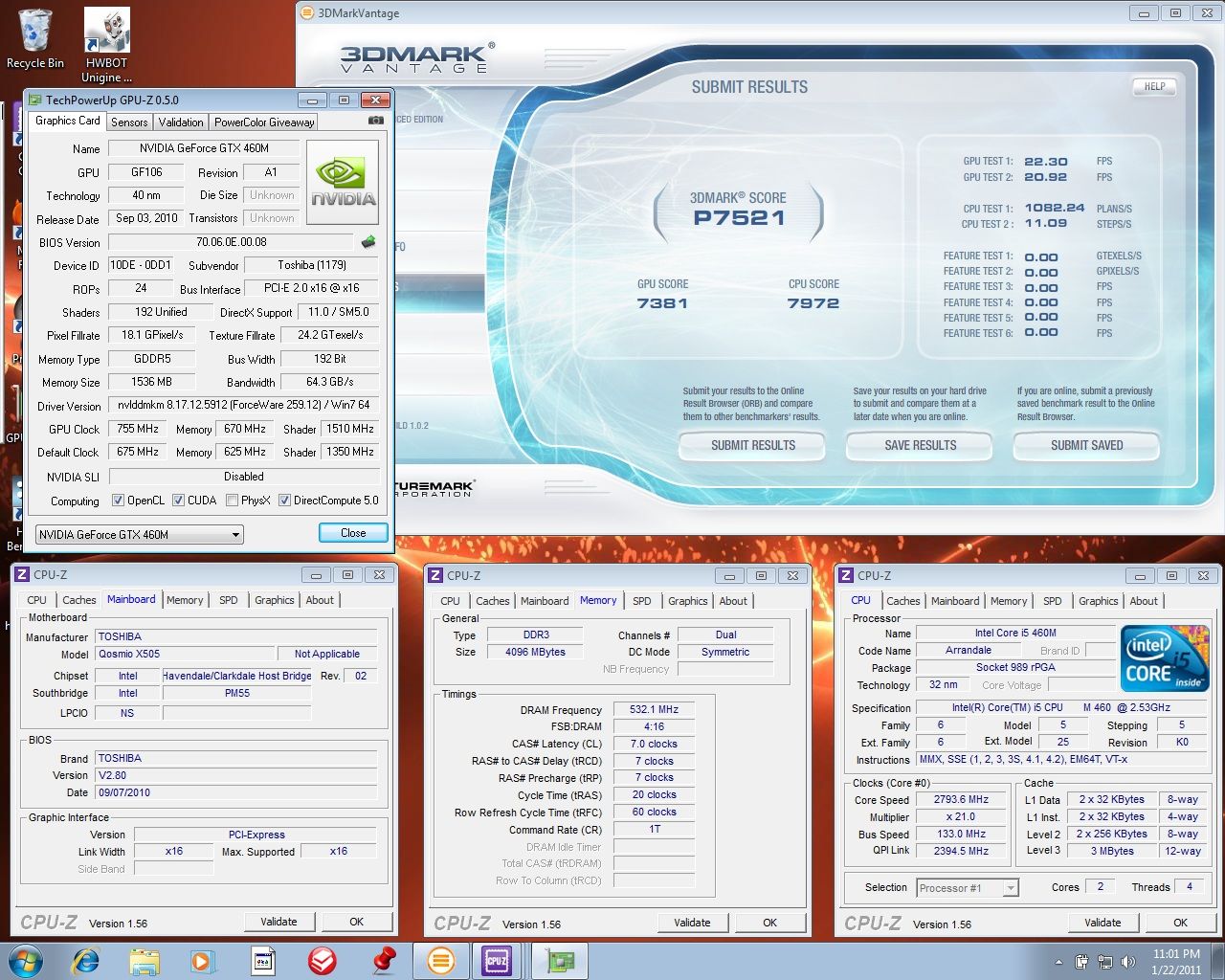1225x980 pixels.
Task: Open About tab in CPU-Z CPU window
Action: click(1144, 601)
